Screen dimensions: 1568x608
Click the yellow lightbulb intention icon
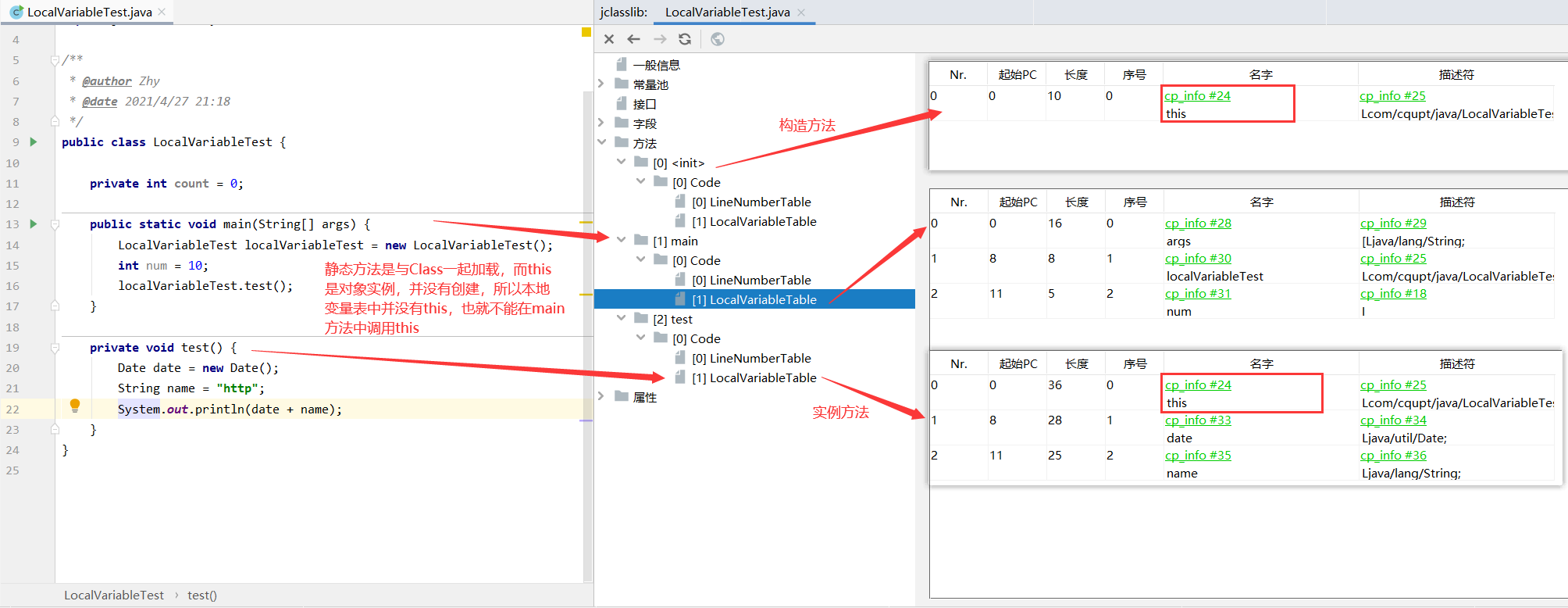[75, 406]
